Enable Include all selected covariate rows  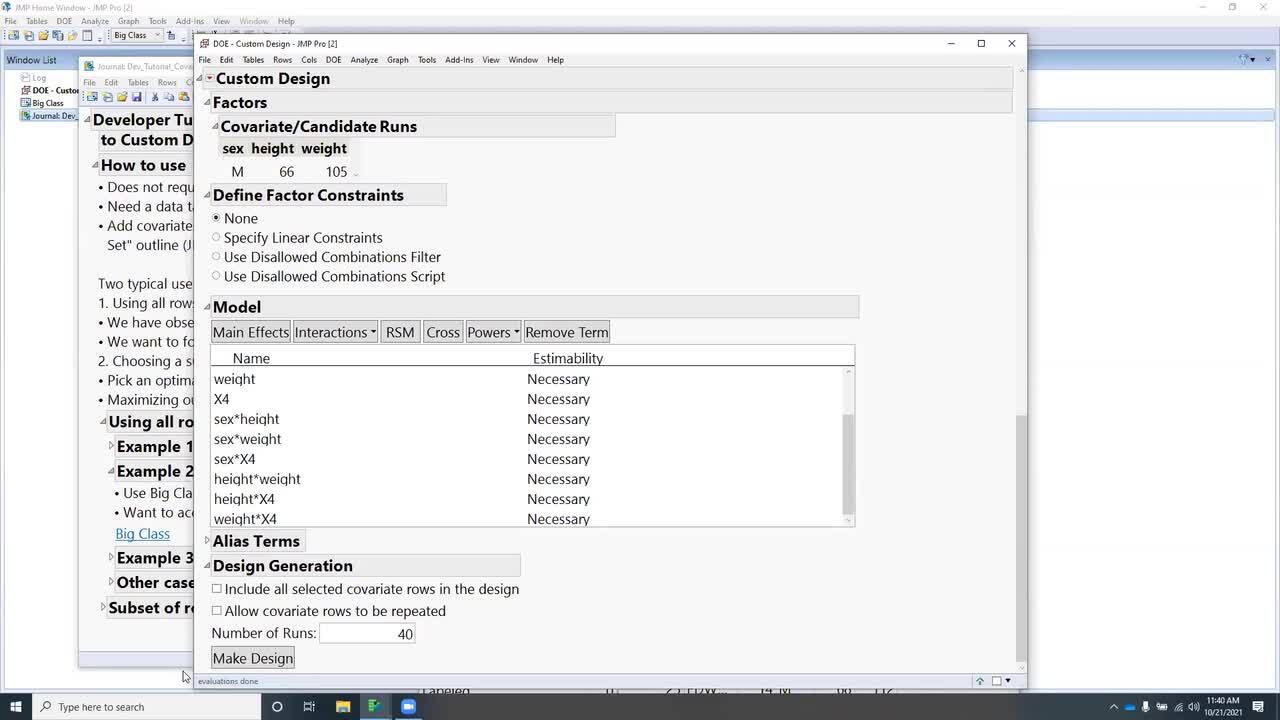click(x=217, y=589)
